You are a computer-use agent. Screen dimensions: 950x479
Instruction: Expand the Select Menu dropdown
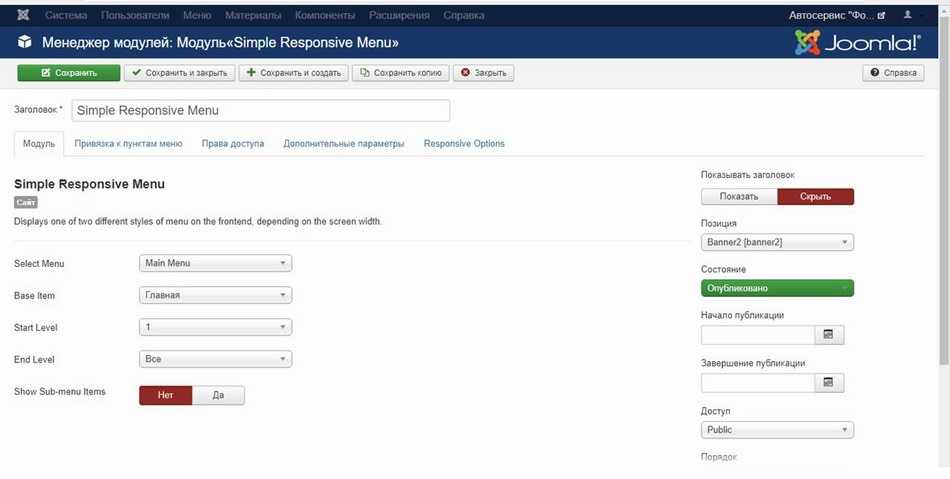coord(215,263)
